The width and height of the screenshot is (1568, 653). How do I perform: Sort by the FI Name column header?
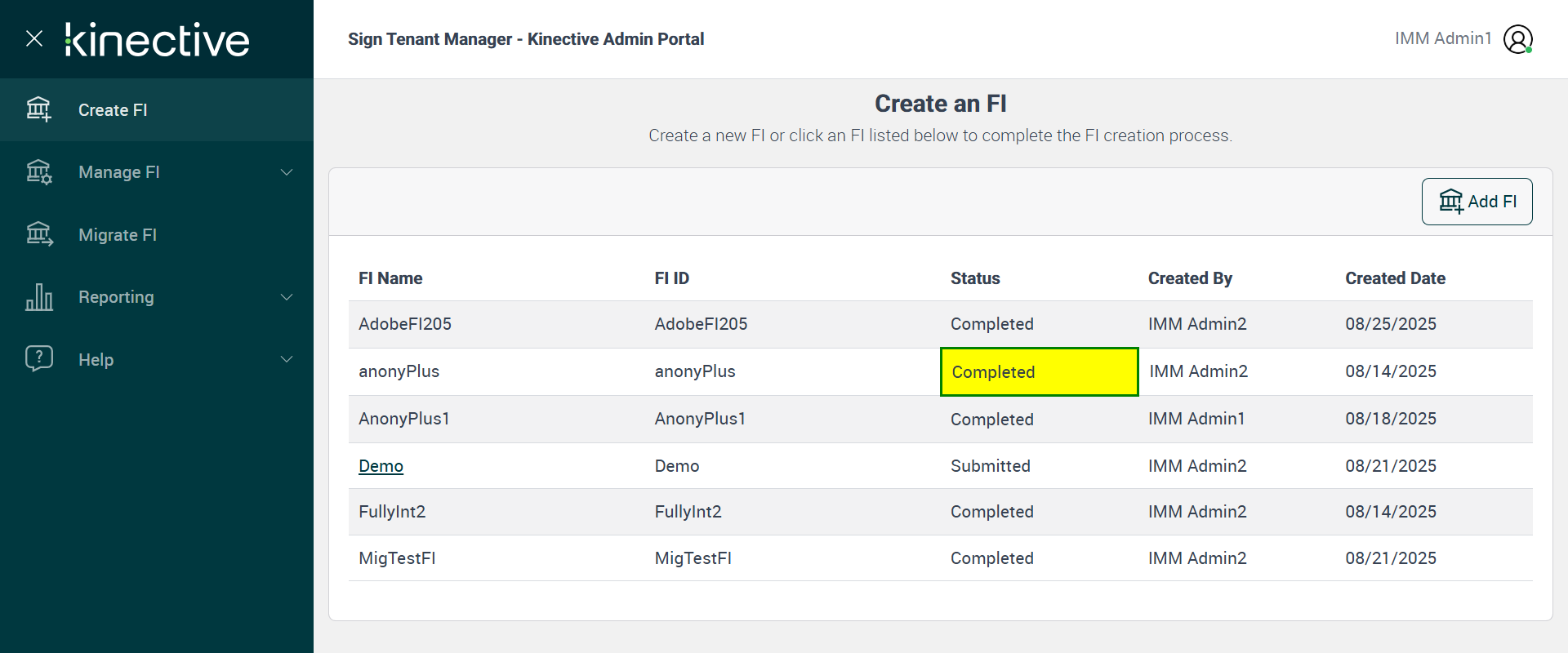pos(390,278)
